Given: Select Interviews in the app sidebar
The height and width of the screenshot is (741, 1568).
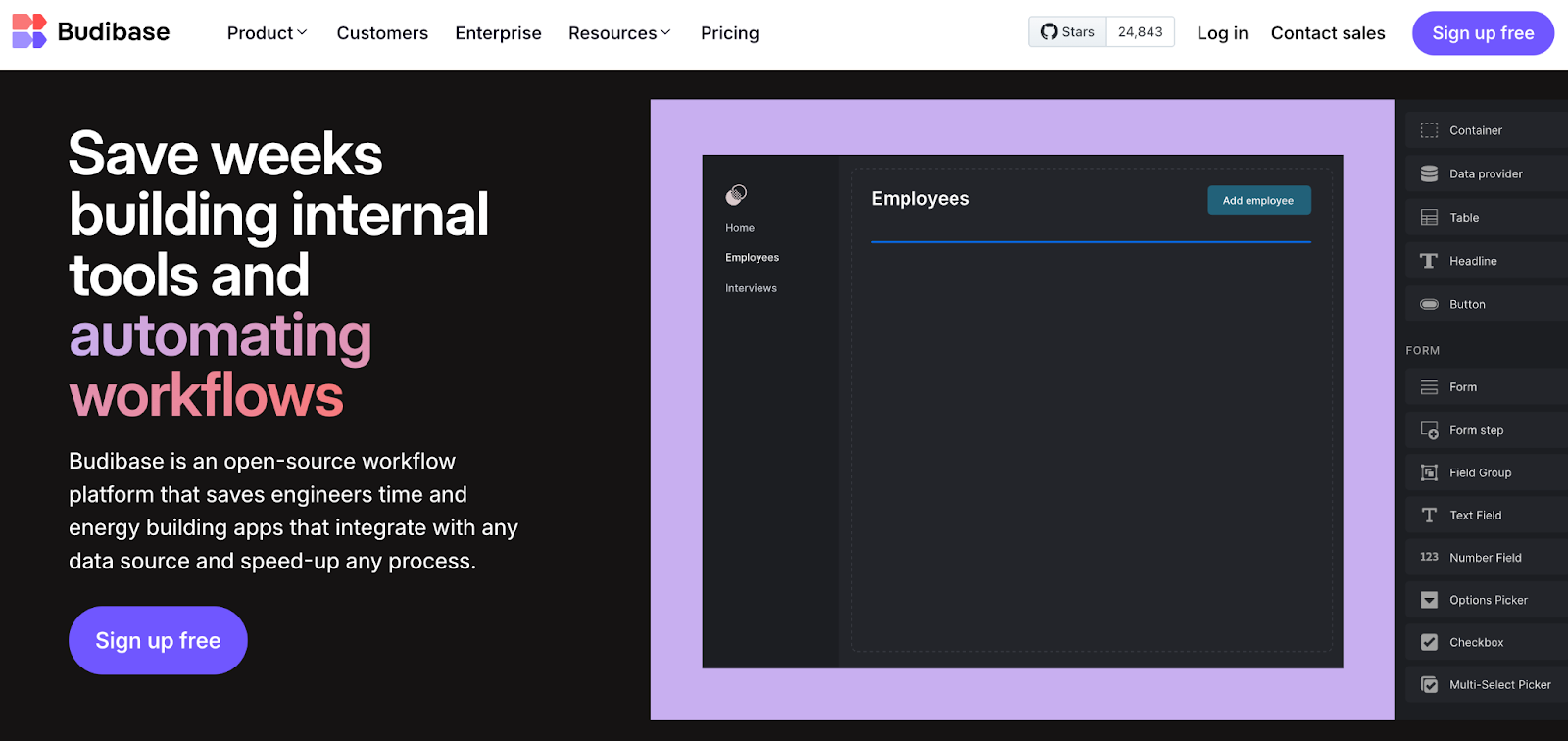Looking at the screenshot, I should pos(751,288).
